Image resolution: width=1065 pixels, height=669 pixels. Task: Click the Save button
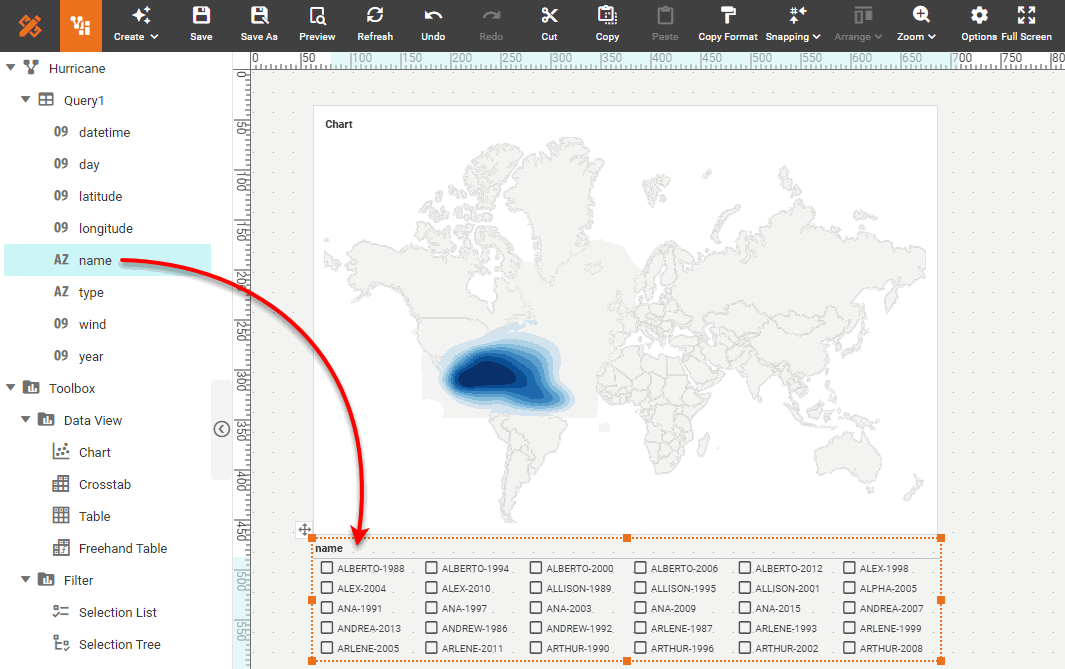pos(201,24)
